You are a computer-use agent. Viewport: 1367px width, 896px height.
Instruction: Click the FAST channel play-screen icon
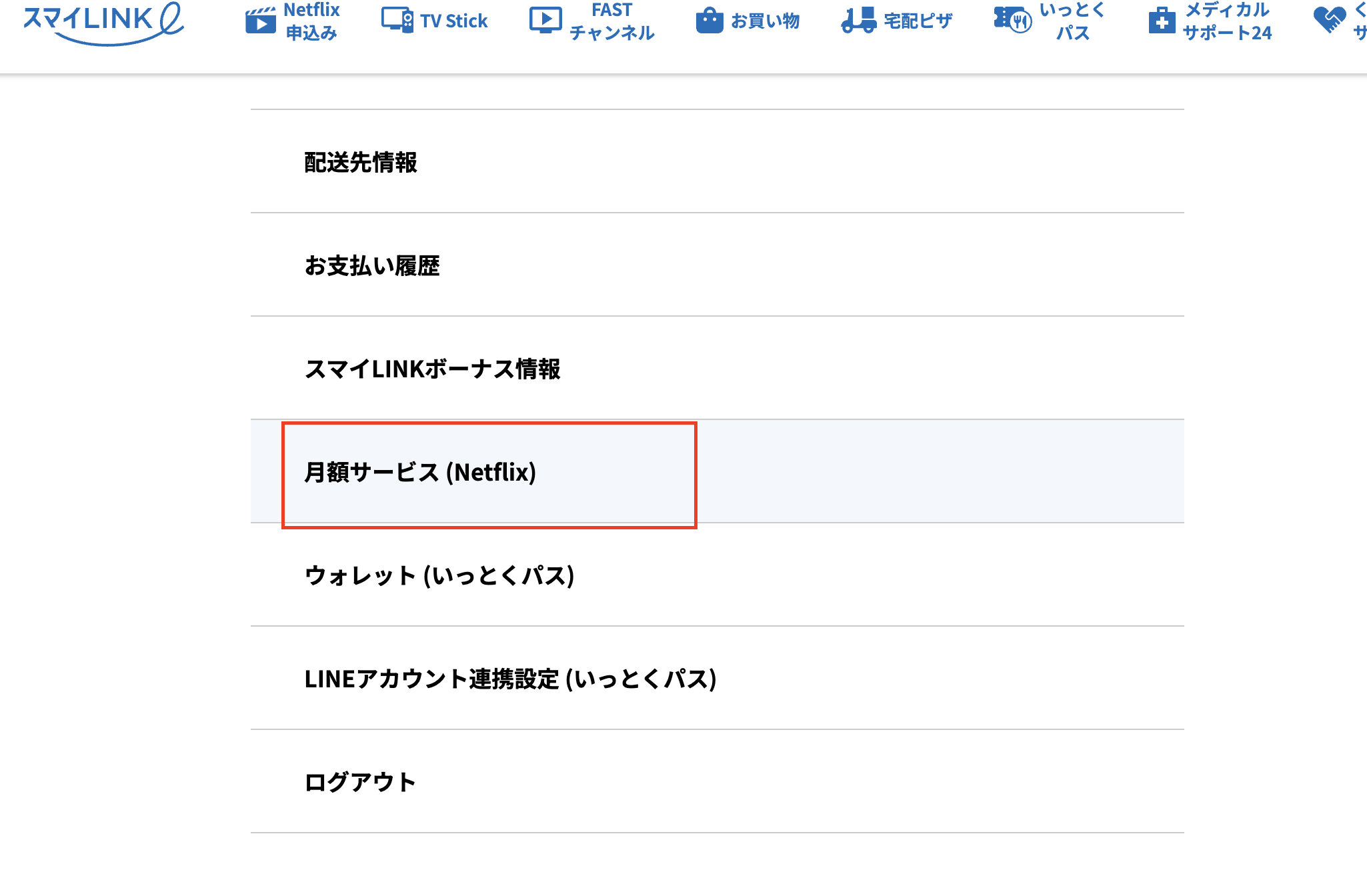(545, 21)
